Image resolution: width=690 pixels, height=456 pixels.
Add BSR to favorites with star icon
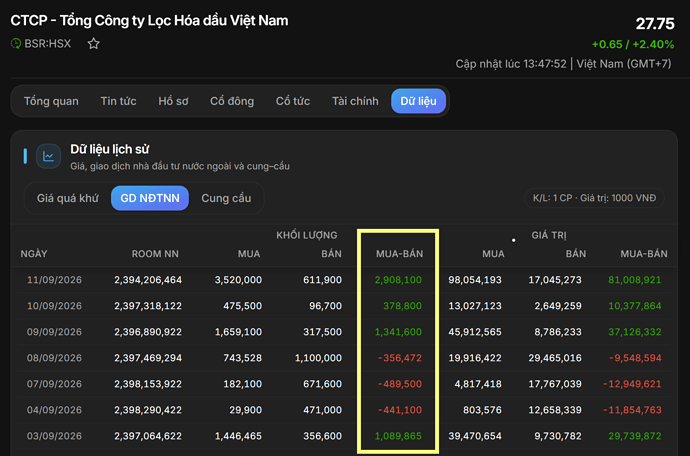93,44
